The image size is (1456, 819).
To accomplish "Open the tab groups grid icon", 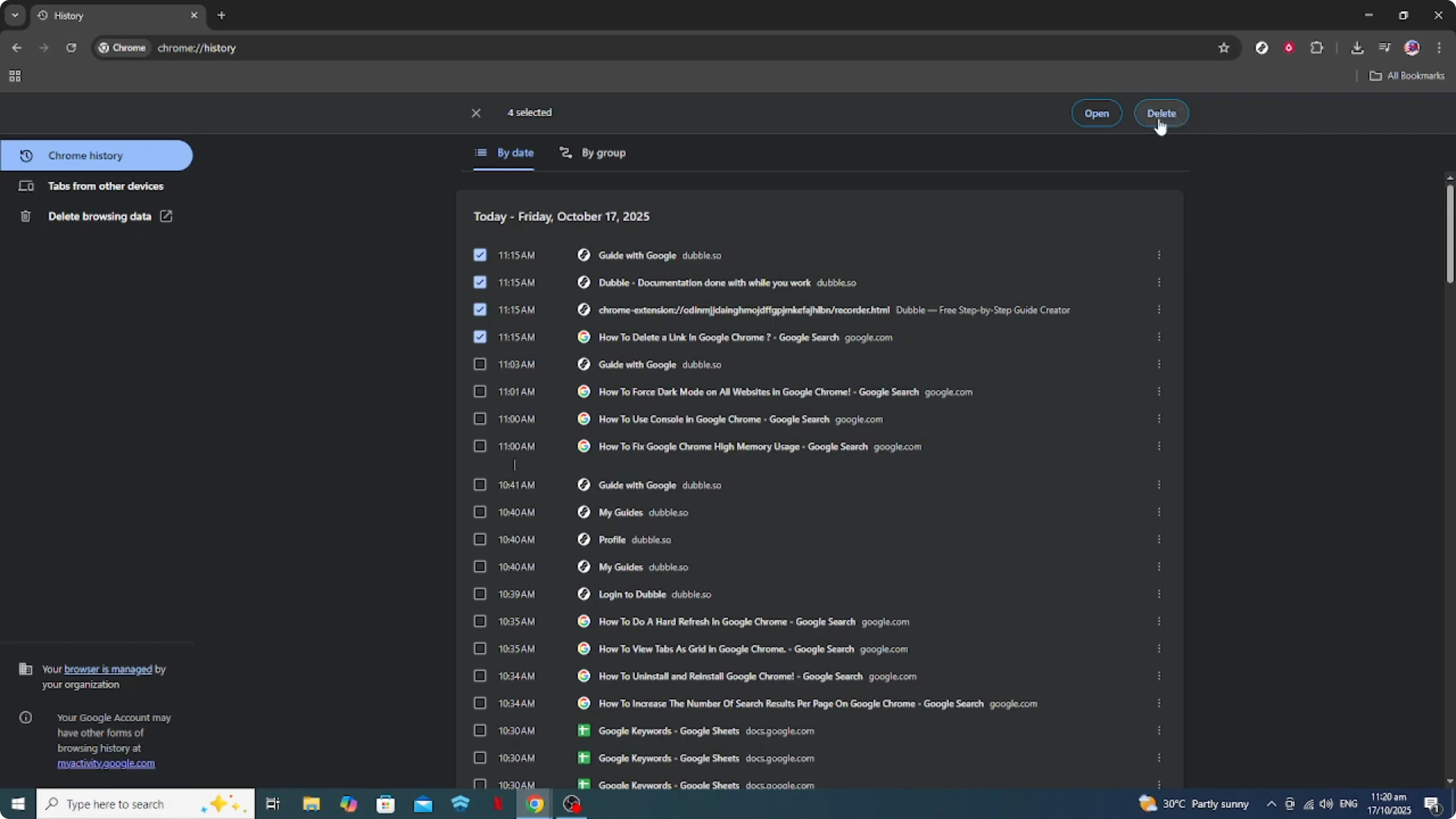I will click(x=15, y=76).
